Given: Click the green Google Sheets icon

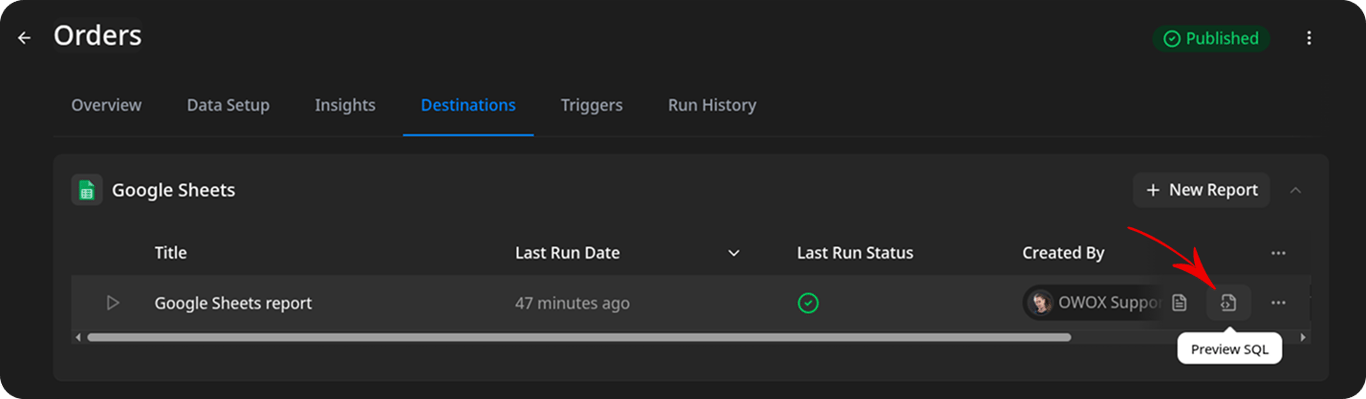Looking at the screenshot, I should 87,190.
